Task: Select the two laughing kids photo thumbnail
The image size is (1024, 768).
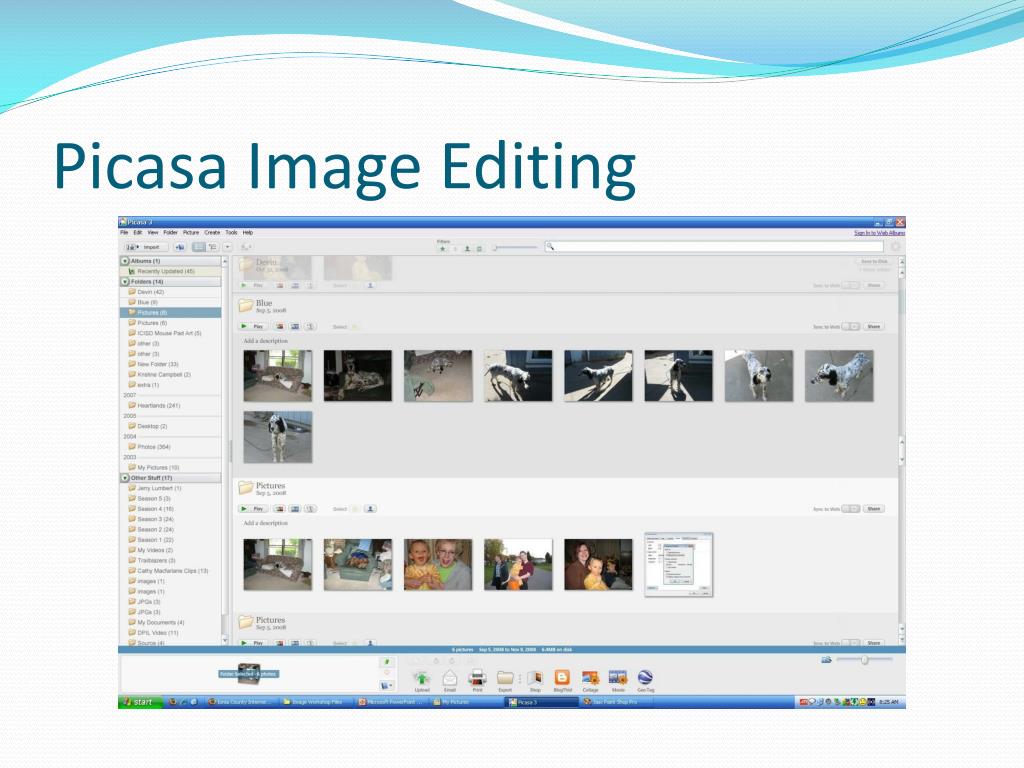Action: [438, 564]
